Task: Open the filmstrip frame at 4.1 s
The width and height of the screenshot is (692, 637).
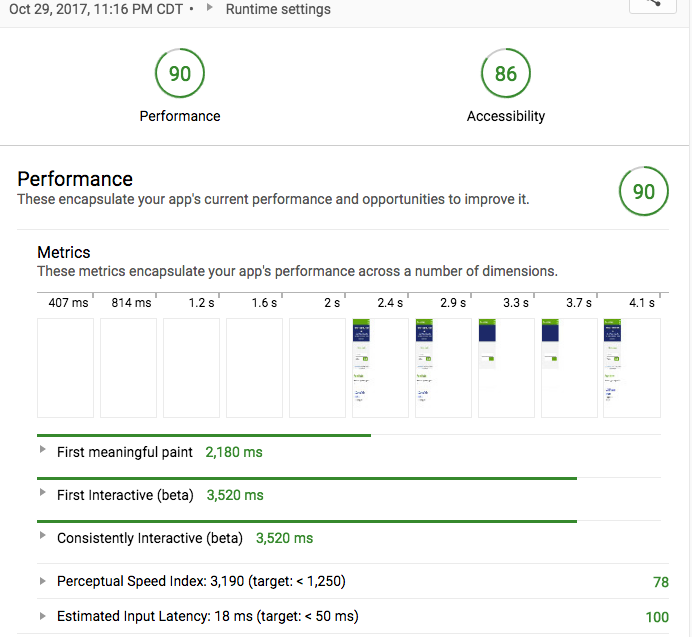Action: (632, 367)
